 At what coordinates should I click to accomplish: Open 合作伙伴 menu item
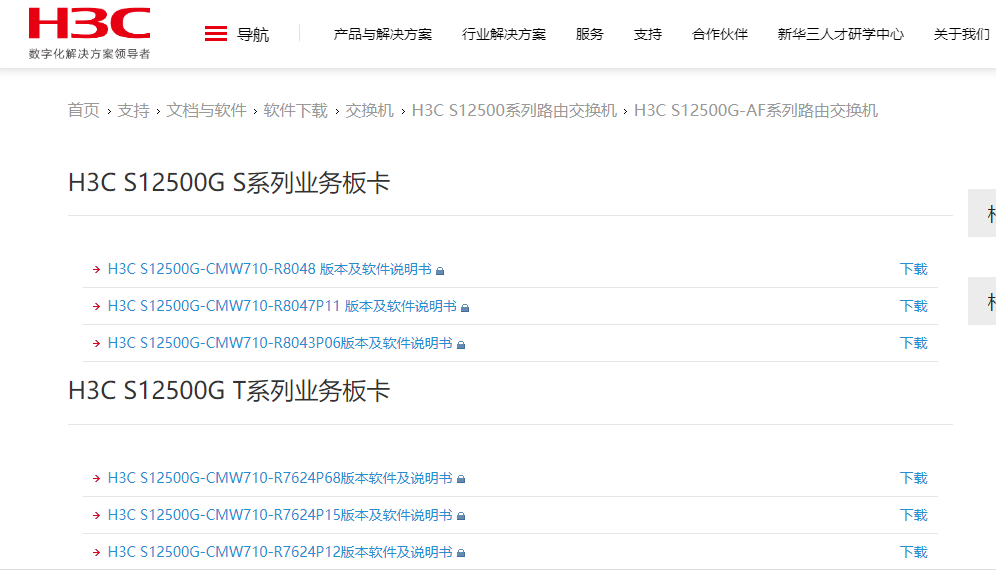coord(720,34)
